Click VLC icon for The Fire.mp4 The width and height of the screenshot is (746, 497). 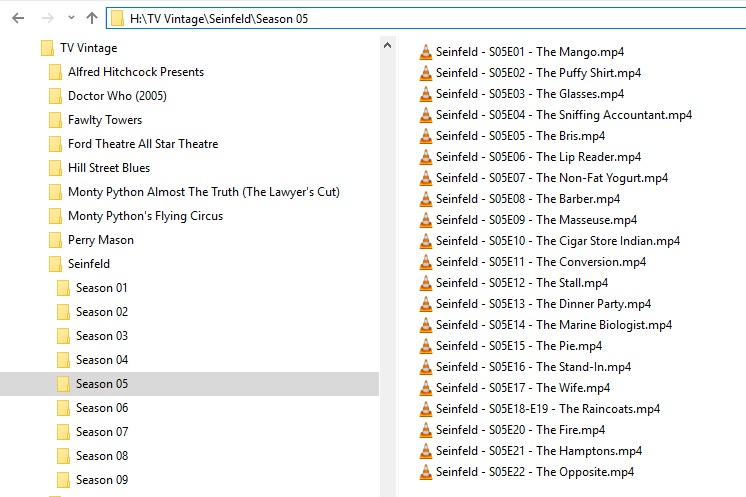pyautogui.click(x=426, y=430)
